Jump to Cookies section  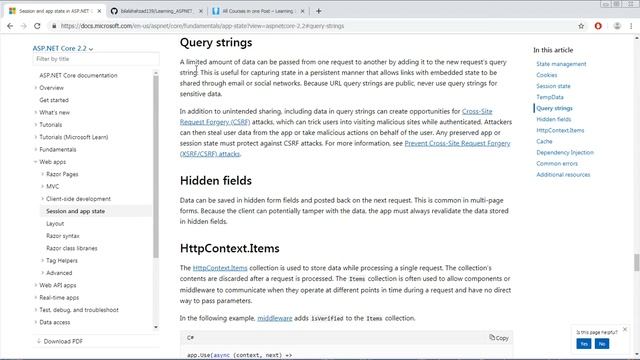pyautogui.click(x=547, y=75)
